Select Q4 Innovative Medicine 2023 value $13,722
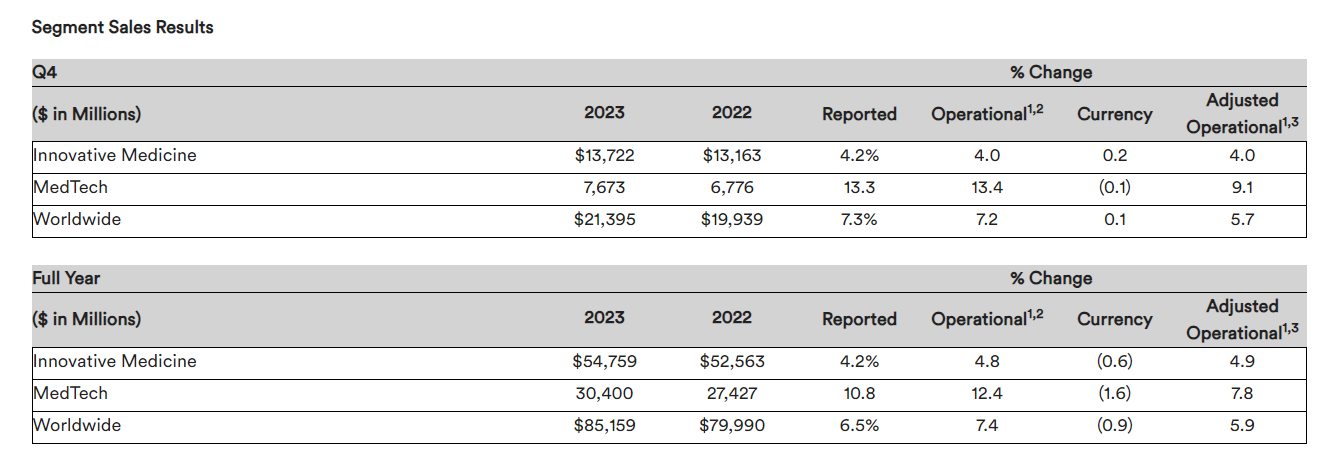The image size is (1328, 453). [603, 155]
